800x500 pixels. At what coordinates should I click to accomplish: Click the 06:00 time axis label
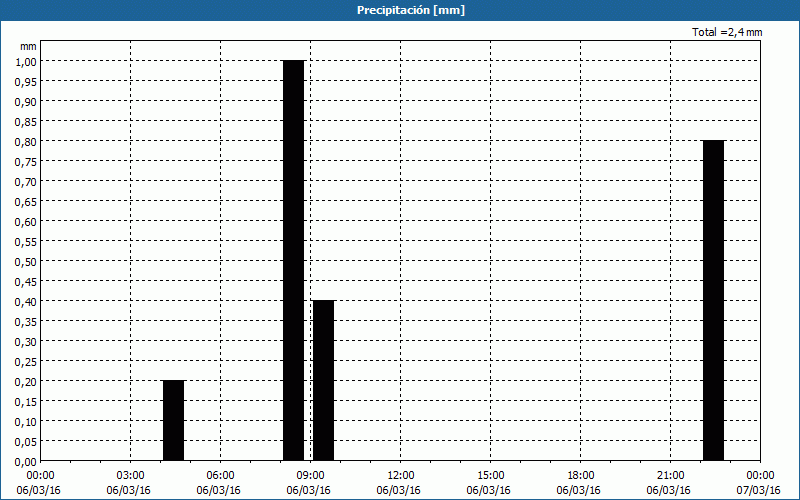point(220,476)
